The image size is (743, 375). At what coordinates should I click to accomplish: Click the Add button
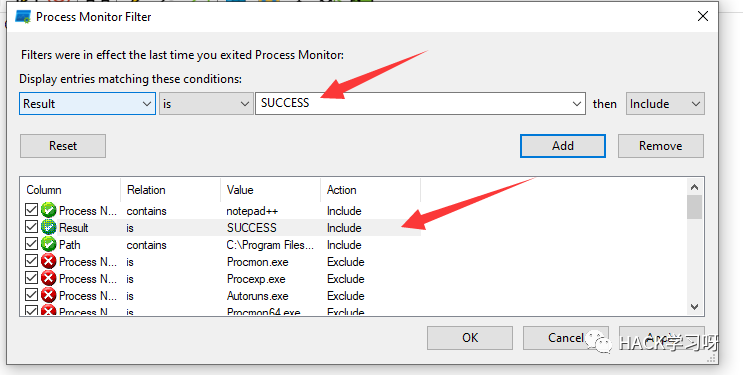pyautogui.click(x=562, y=146)
